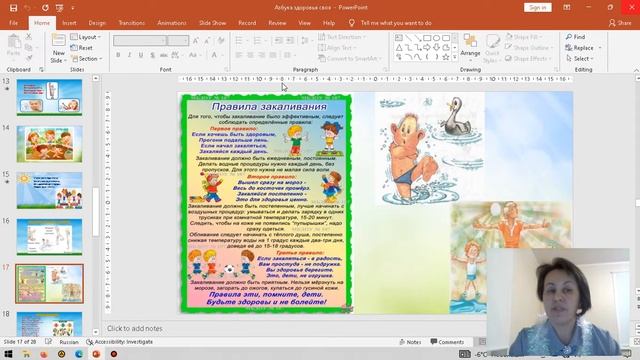The height and width of the screenshot is (360, 640).
Task: Select the Star shape in shapes gallery
Action: tap(446, 57)
